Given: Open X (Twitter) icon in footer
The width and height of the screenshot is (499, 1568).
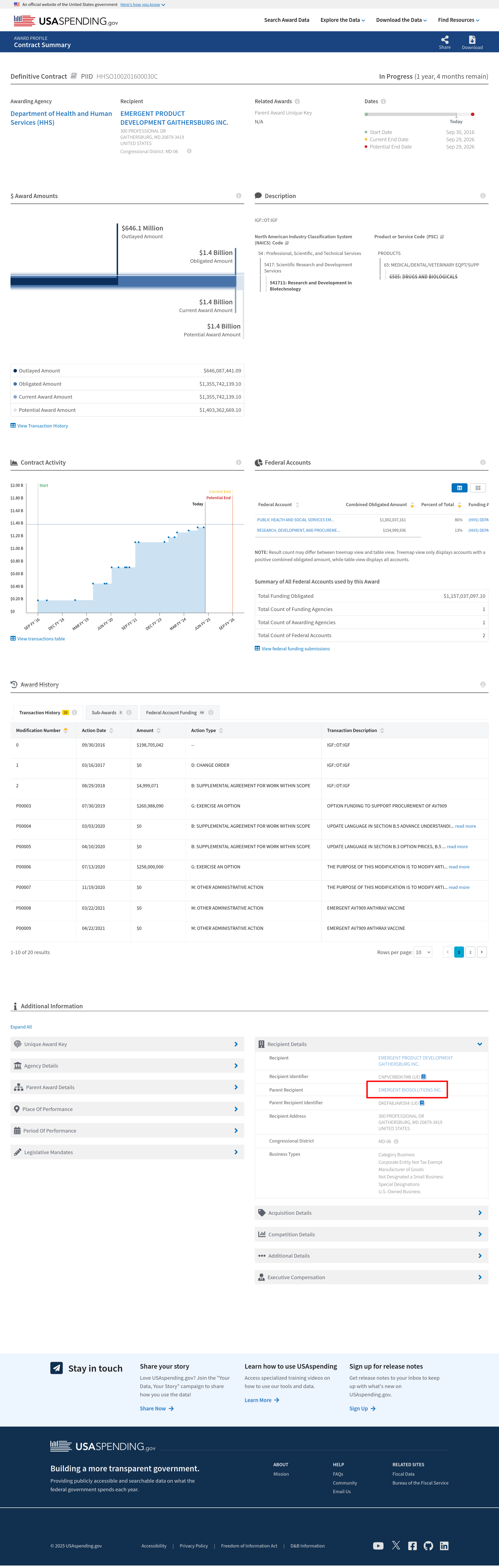Looking at the screenshot, I should pyautogui.click(x=396, y=1545).
